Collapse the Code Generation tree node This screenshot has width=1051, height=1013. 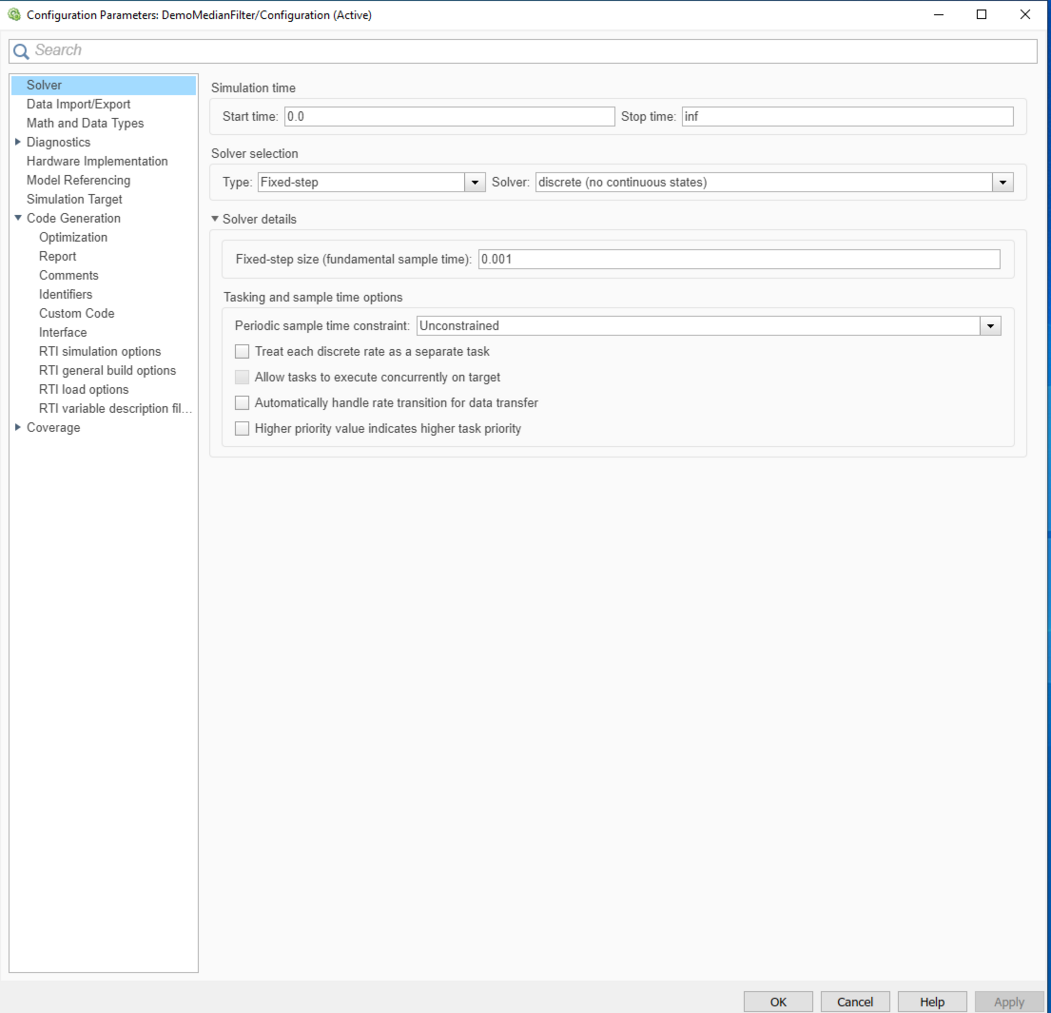click(18, 218)
